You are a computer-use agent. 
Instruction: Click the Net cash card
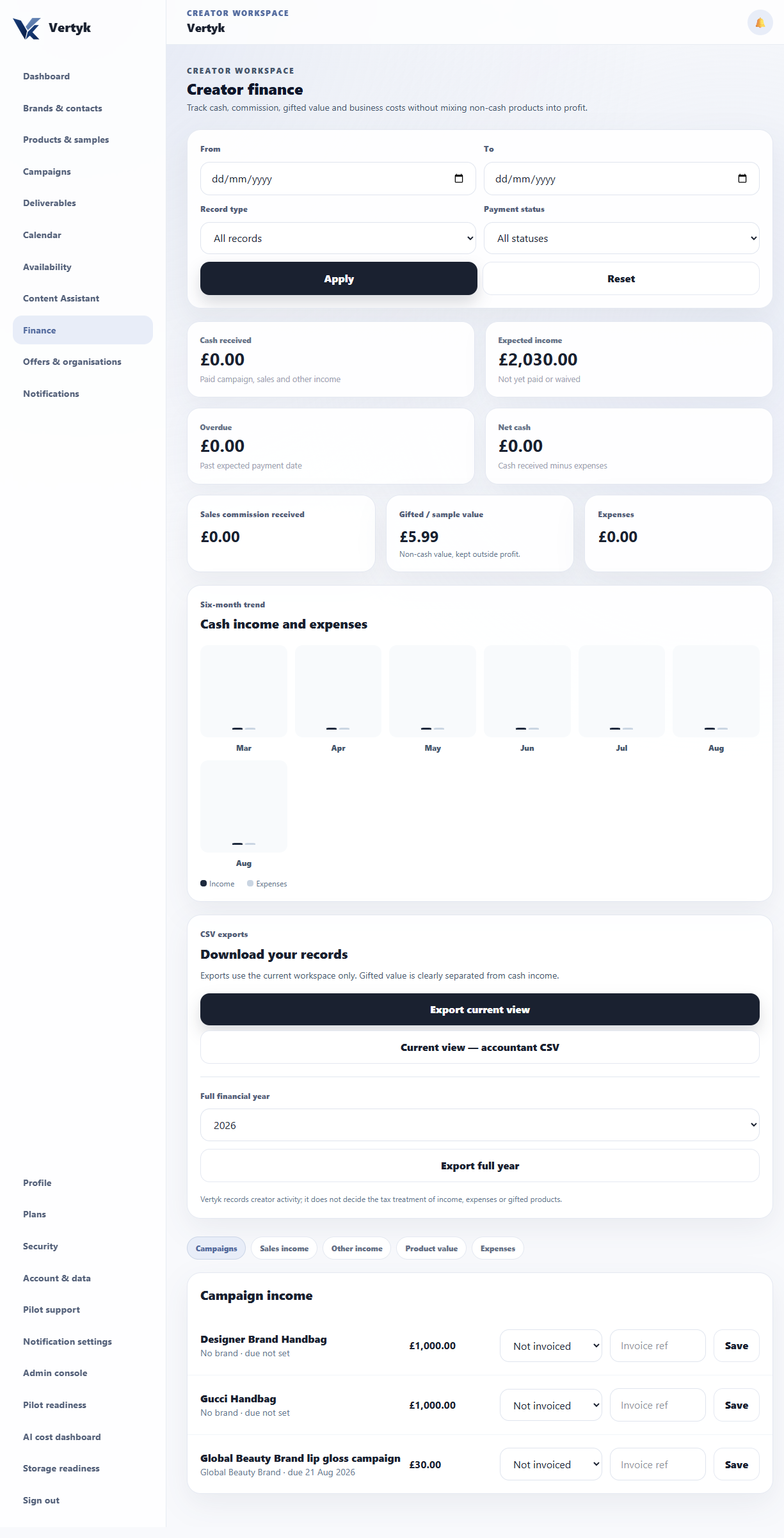[629, 446]
